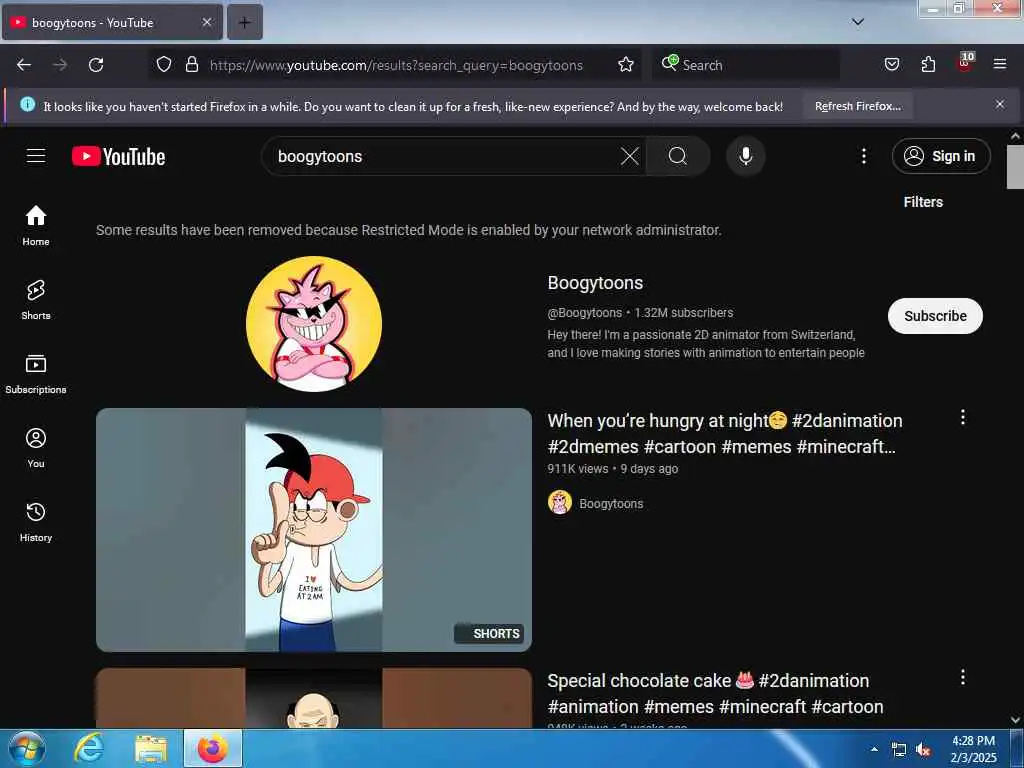
Task: Open small Boogytoons avatar under first video
Action: point(560,503)
